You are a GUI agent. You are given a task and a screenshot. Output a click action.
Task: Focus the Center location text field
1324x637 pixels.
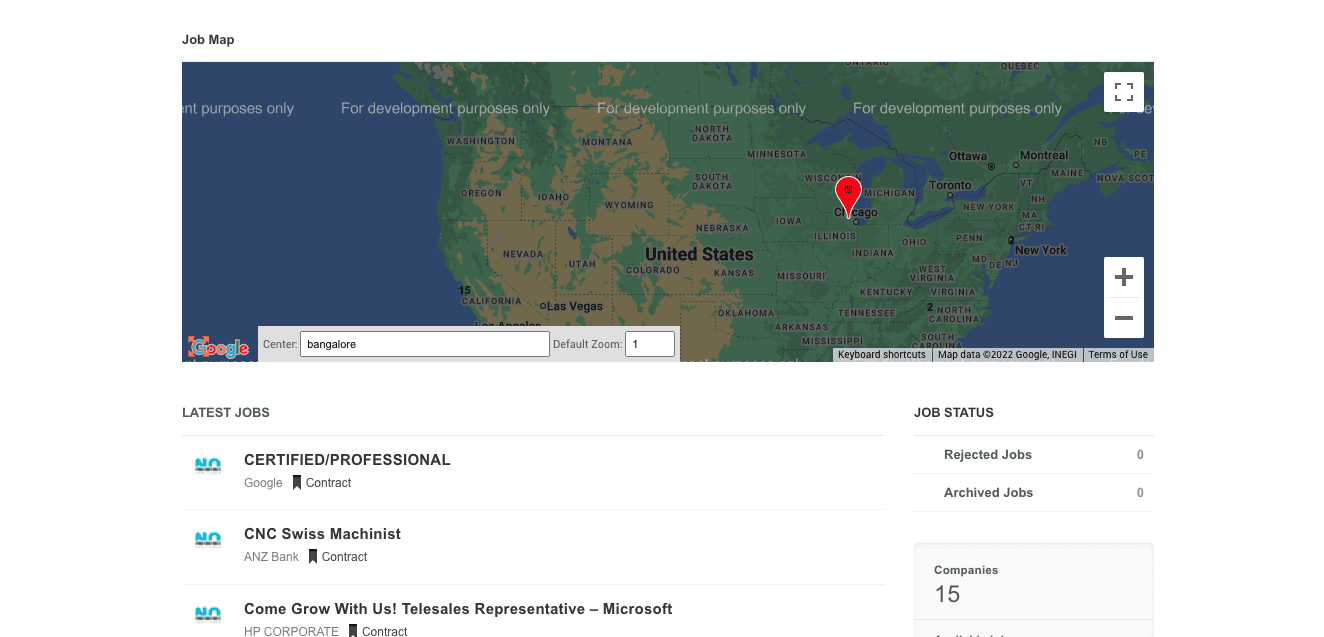[424, 344]
